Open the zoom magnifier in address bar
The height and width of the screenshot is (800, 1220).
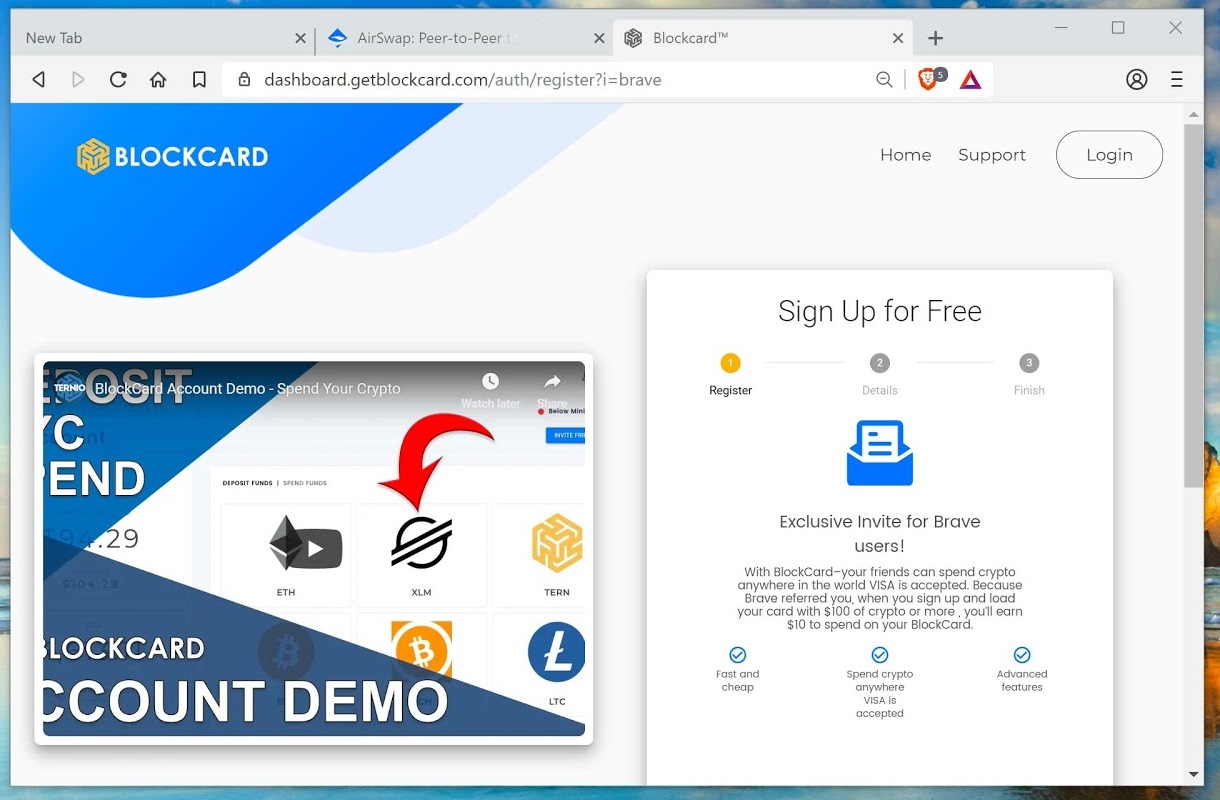pyautogui.click(x=884, y=80)
